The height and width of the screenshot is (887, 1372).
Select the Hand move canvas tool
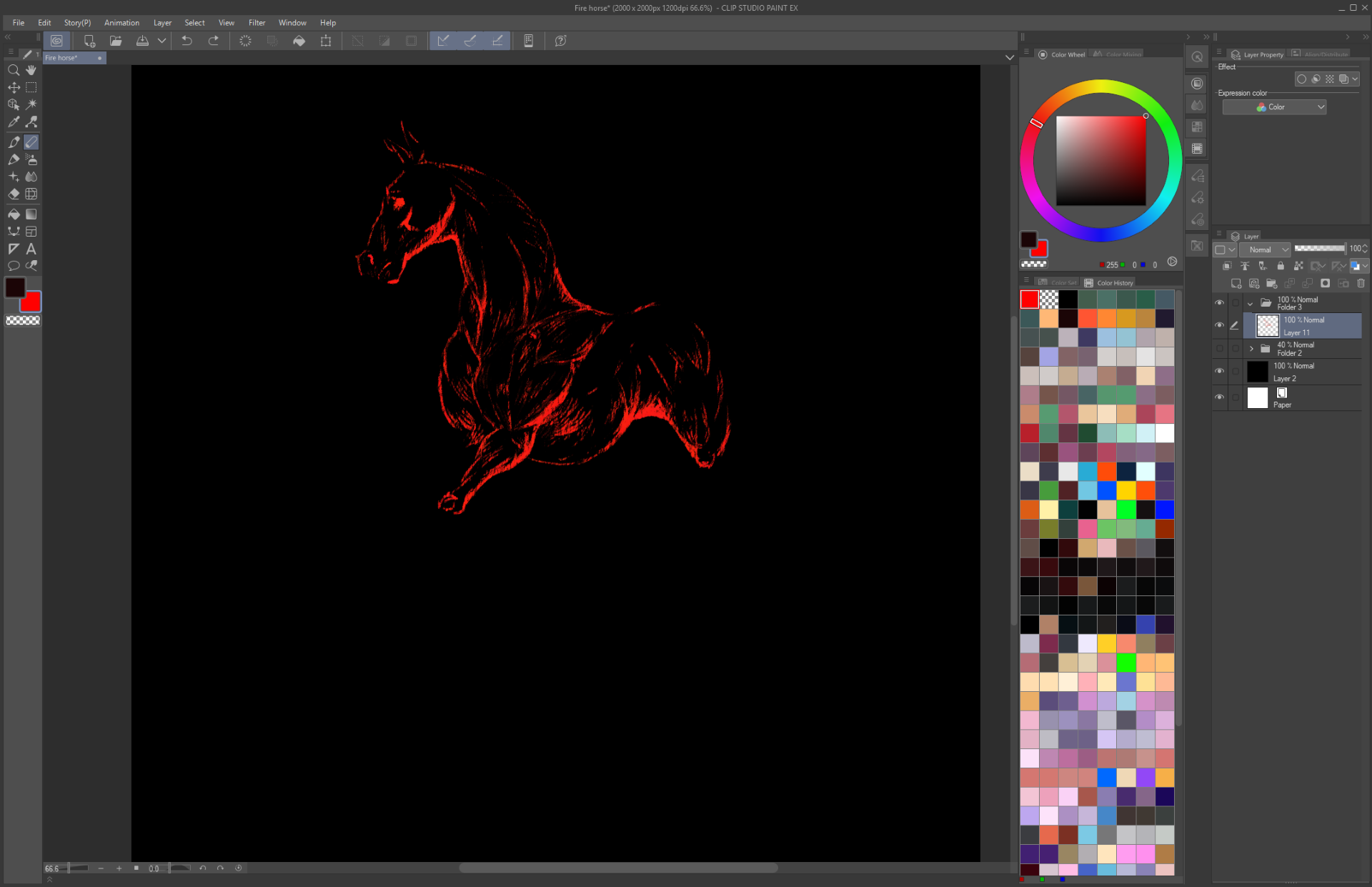coord(31,70)
